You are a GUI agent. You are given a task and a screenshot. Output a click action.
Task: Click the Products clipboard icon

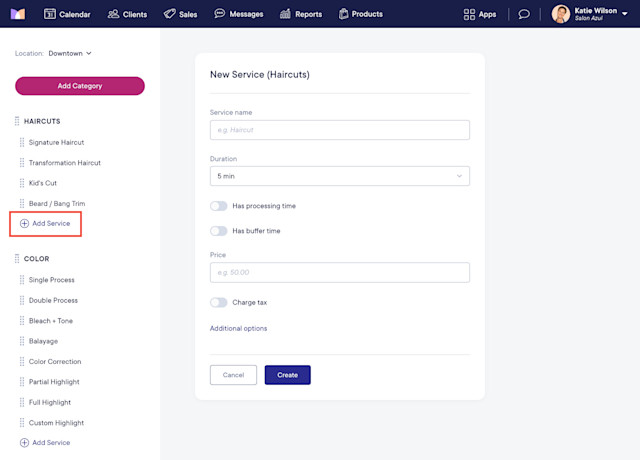click(x=344, y=14)
